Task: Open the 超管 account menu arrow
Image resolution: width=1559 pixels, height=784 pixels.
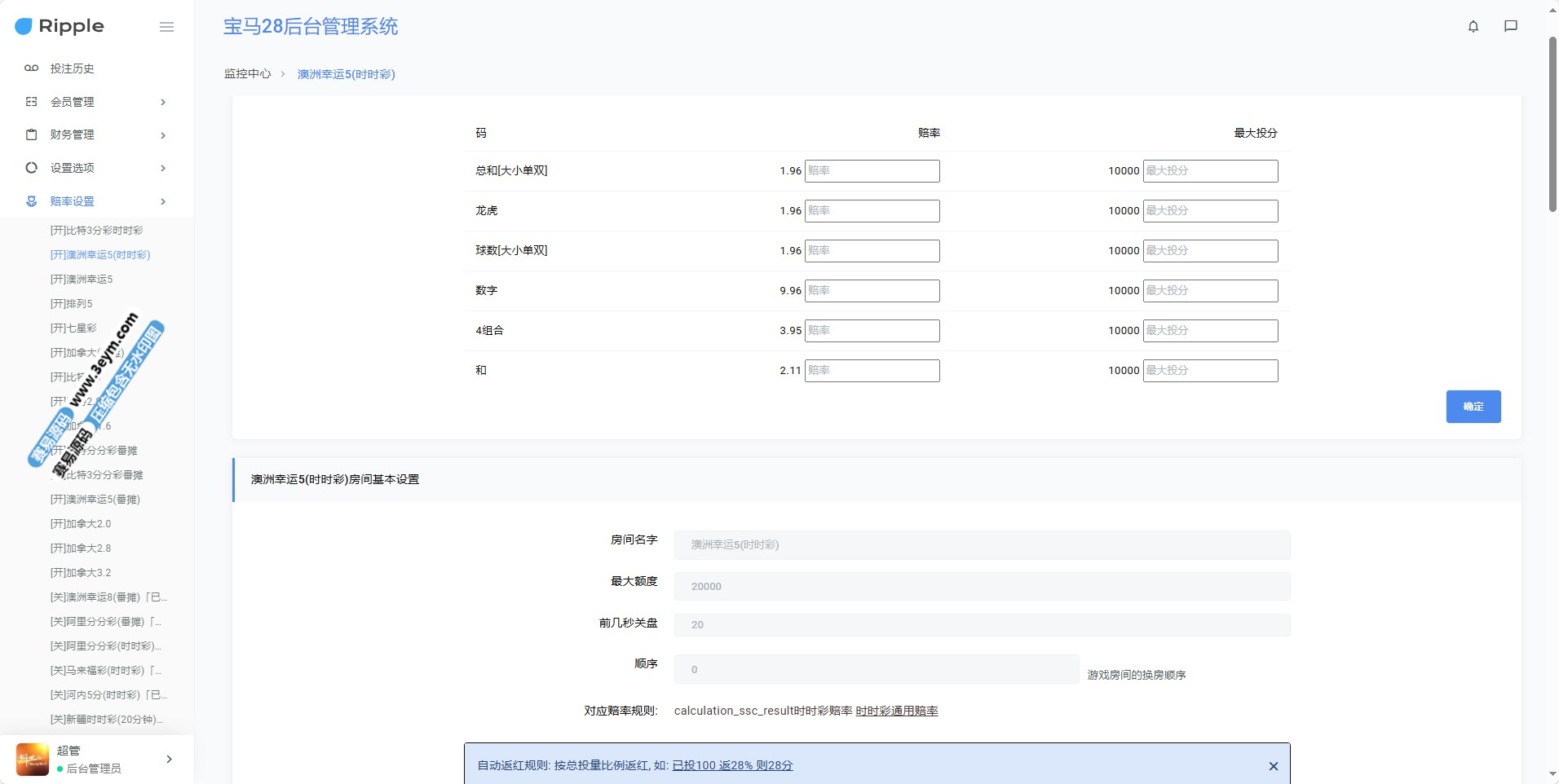Action: 169,759
